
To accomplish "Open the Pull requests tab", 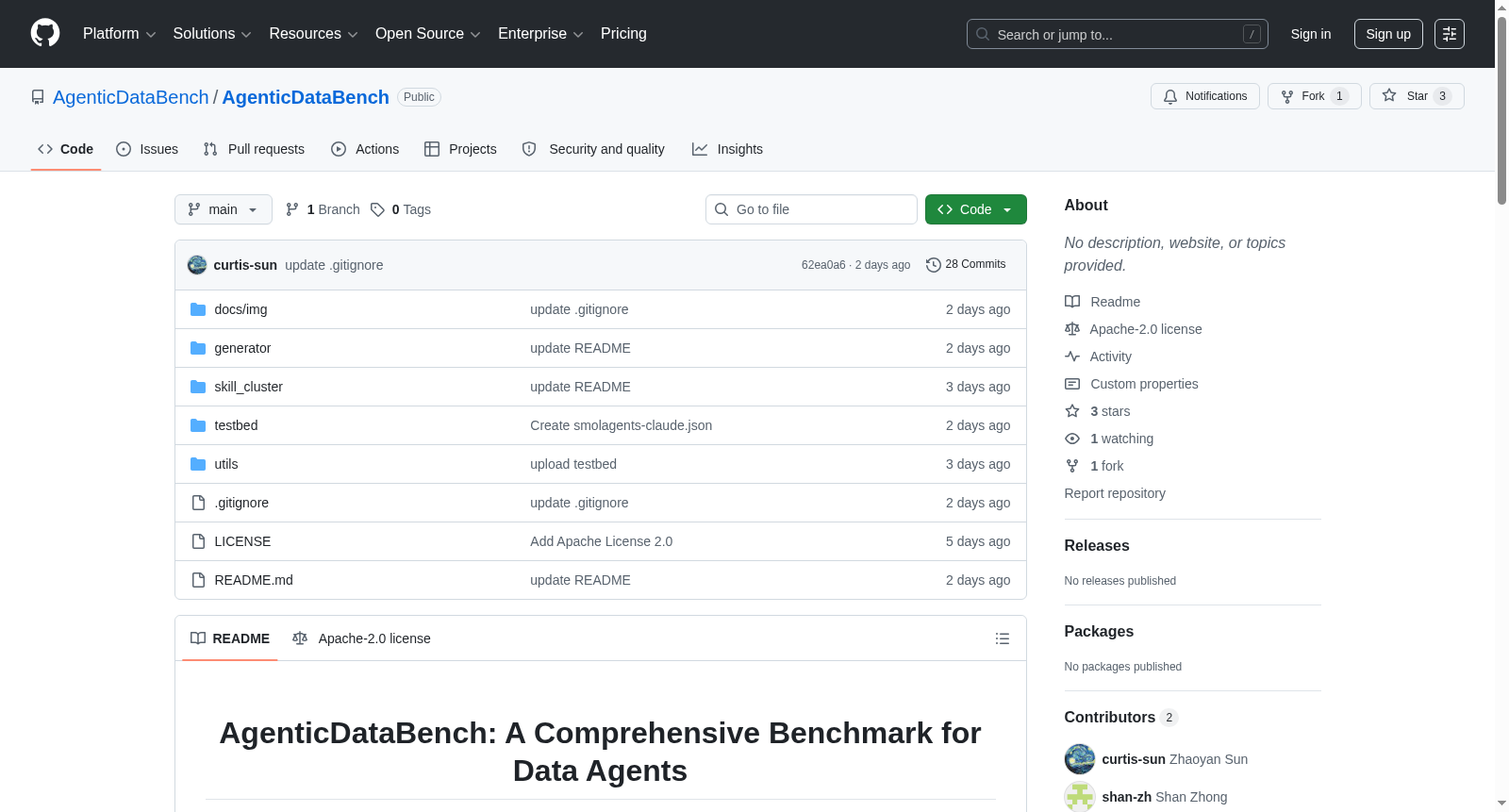I will pos(254,149).
